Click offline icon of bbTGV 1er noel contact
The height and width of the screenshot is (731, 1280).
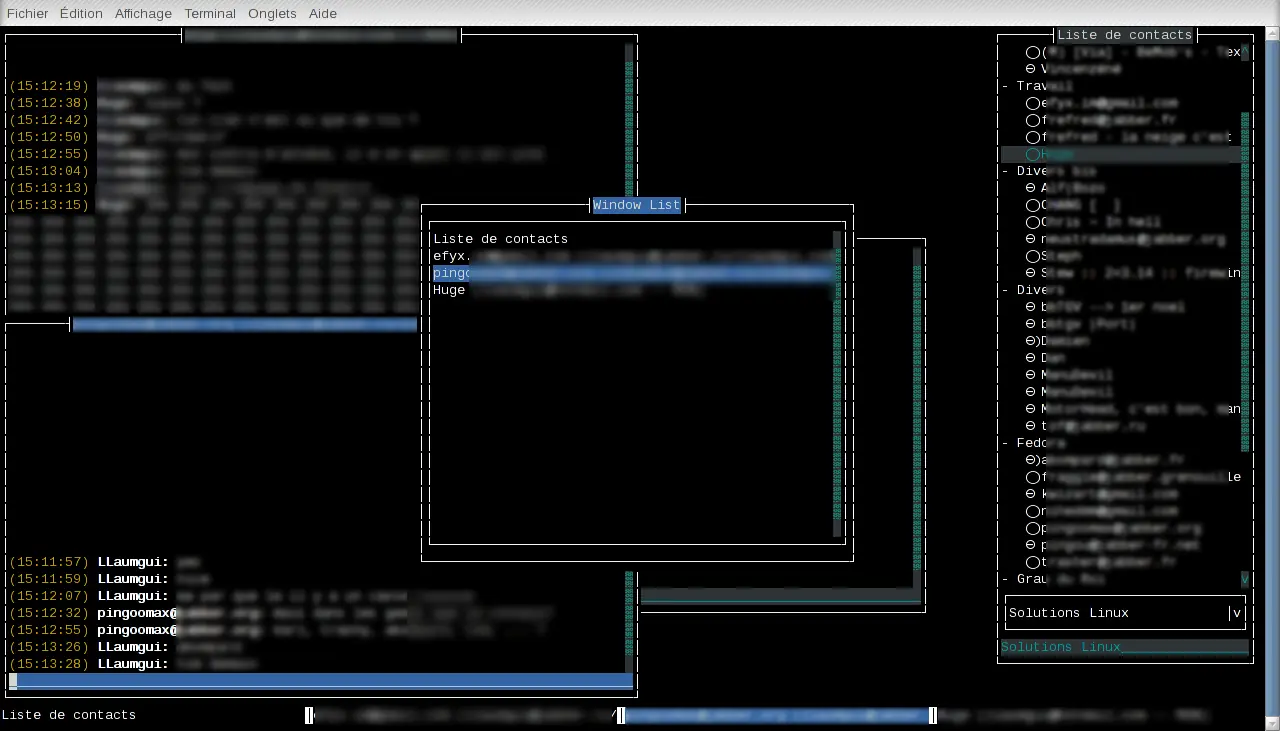(1031, 307)
